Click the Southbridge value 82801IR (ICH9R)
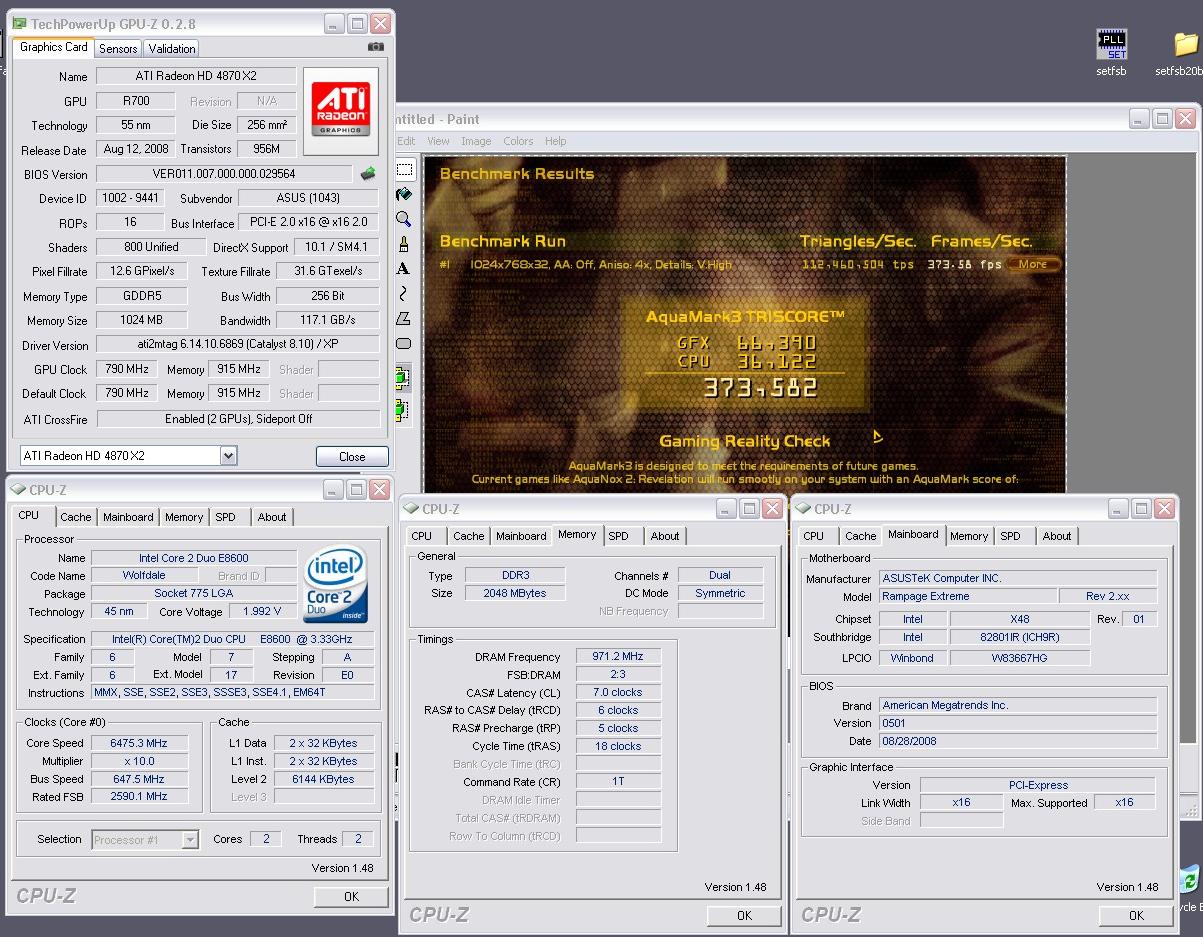 (x=1019, y=637)
